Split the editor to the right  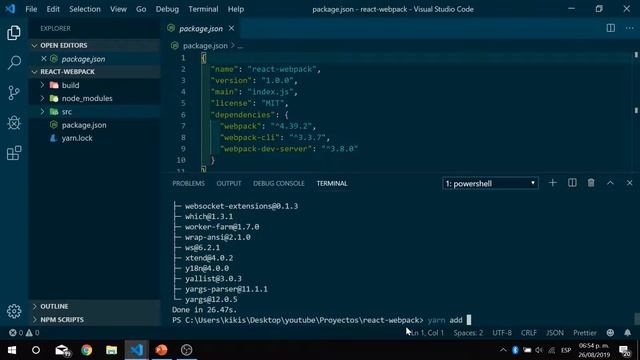(611, 28)
